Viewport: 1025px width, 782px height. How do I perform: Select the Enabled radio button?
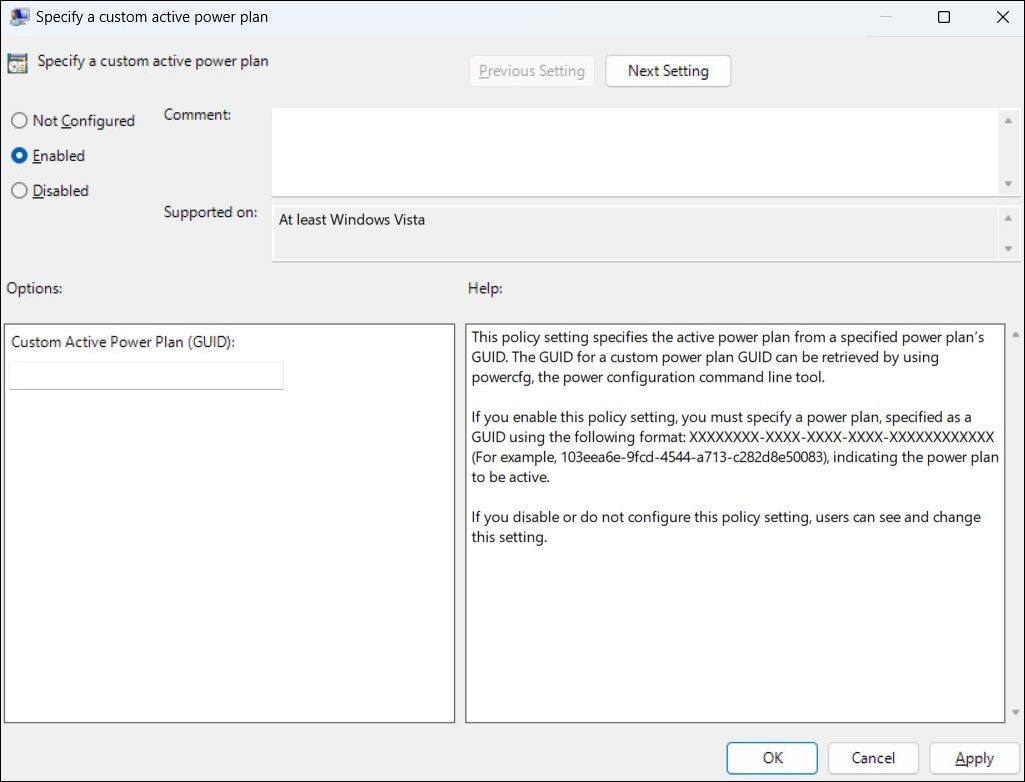(19, 155)
